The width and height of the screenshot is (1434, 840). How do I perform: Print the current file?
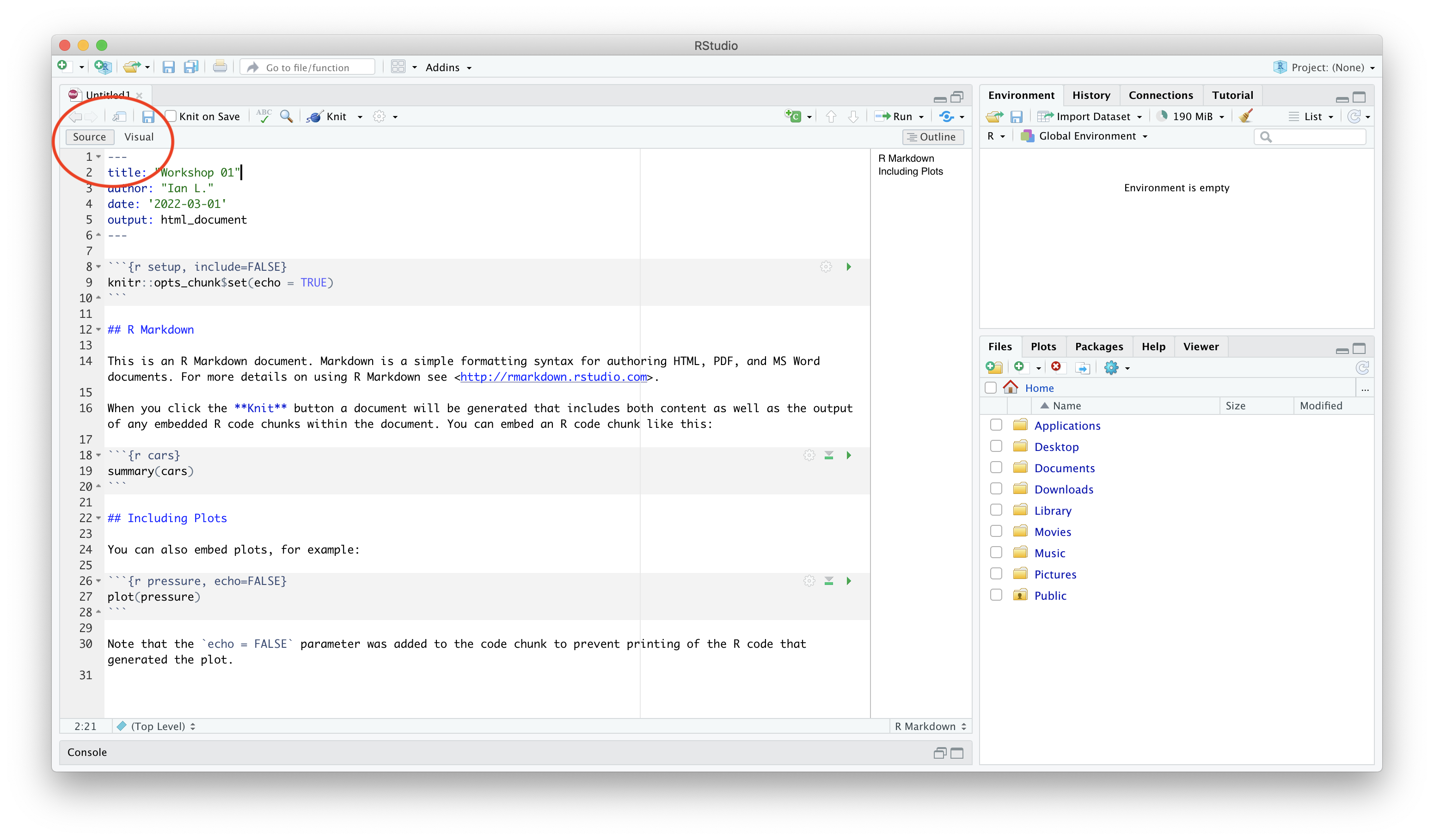[x=220, y=66]
